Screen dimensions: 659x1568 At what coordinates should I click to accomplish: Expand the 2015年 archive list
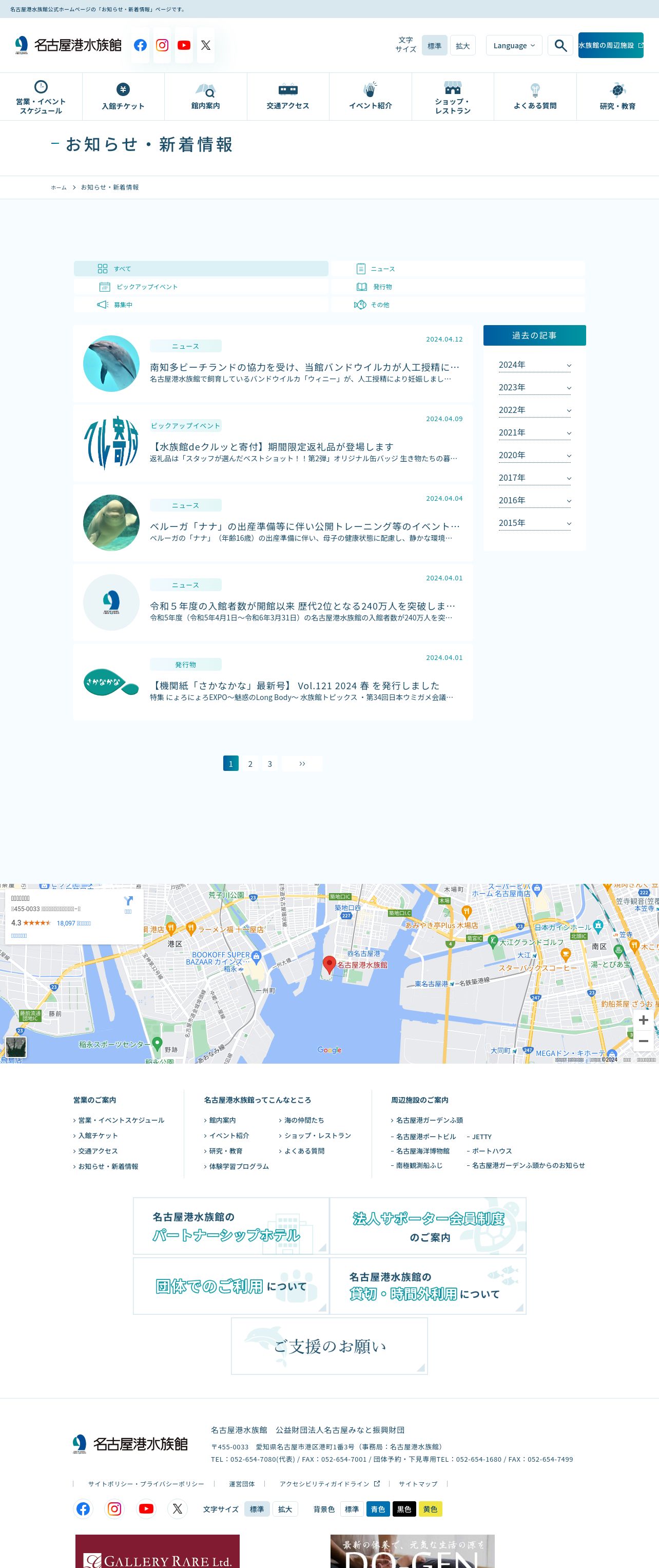pyautogui.click(x=535, y=523)
